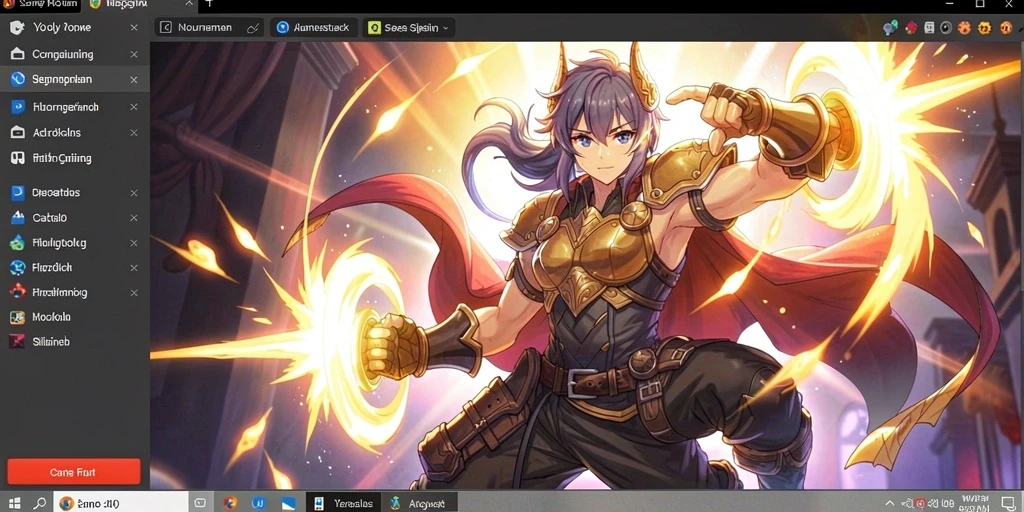Close the "Hromgeranch" sidebar entry
Image resolution: width=1024 pixels, height=512 pixels.
(134, 106)
